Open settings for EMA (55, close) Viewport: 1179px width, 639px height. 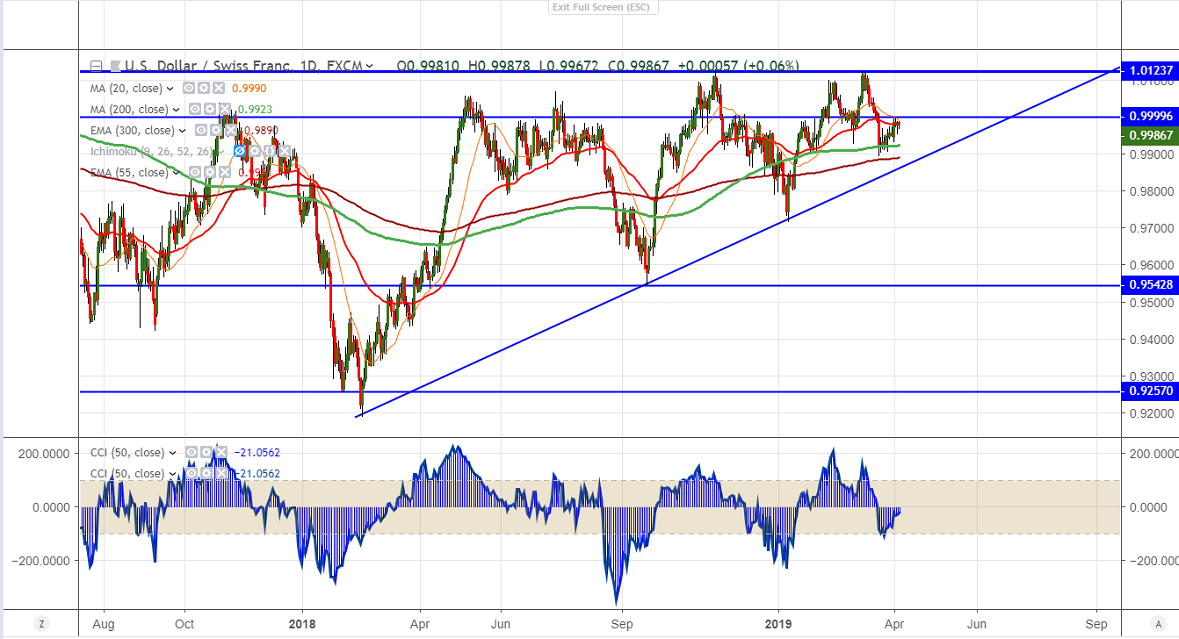point(210,172)
